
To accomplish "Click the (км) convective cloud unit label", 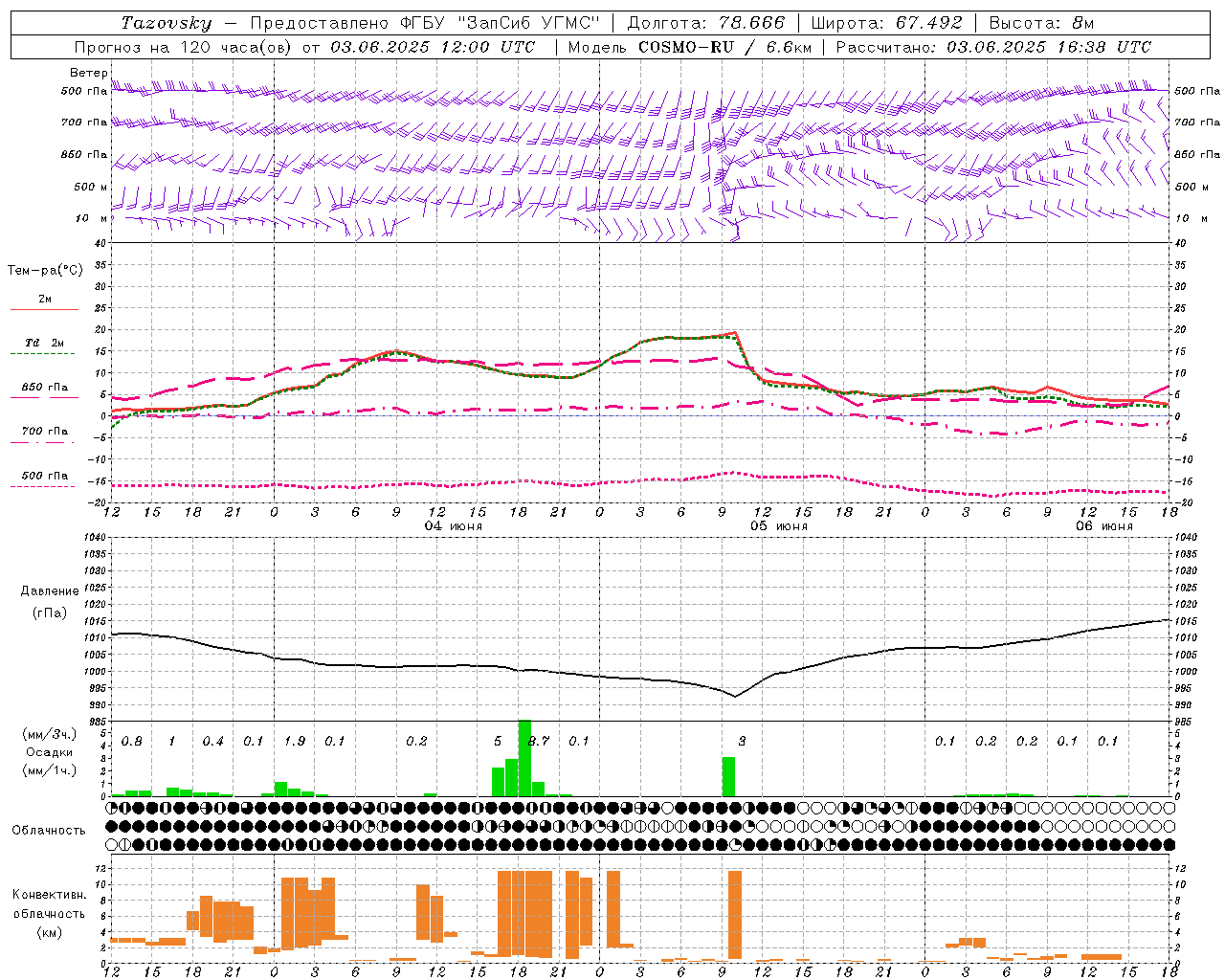I will pos(50,932).
